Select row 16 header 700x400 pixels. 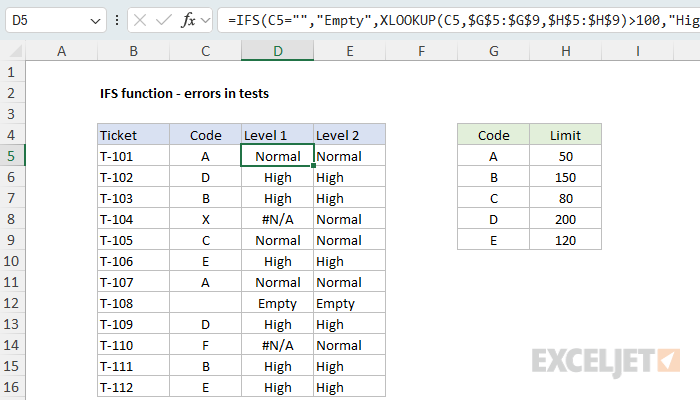point(12,387)
